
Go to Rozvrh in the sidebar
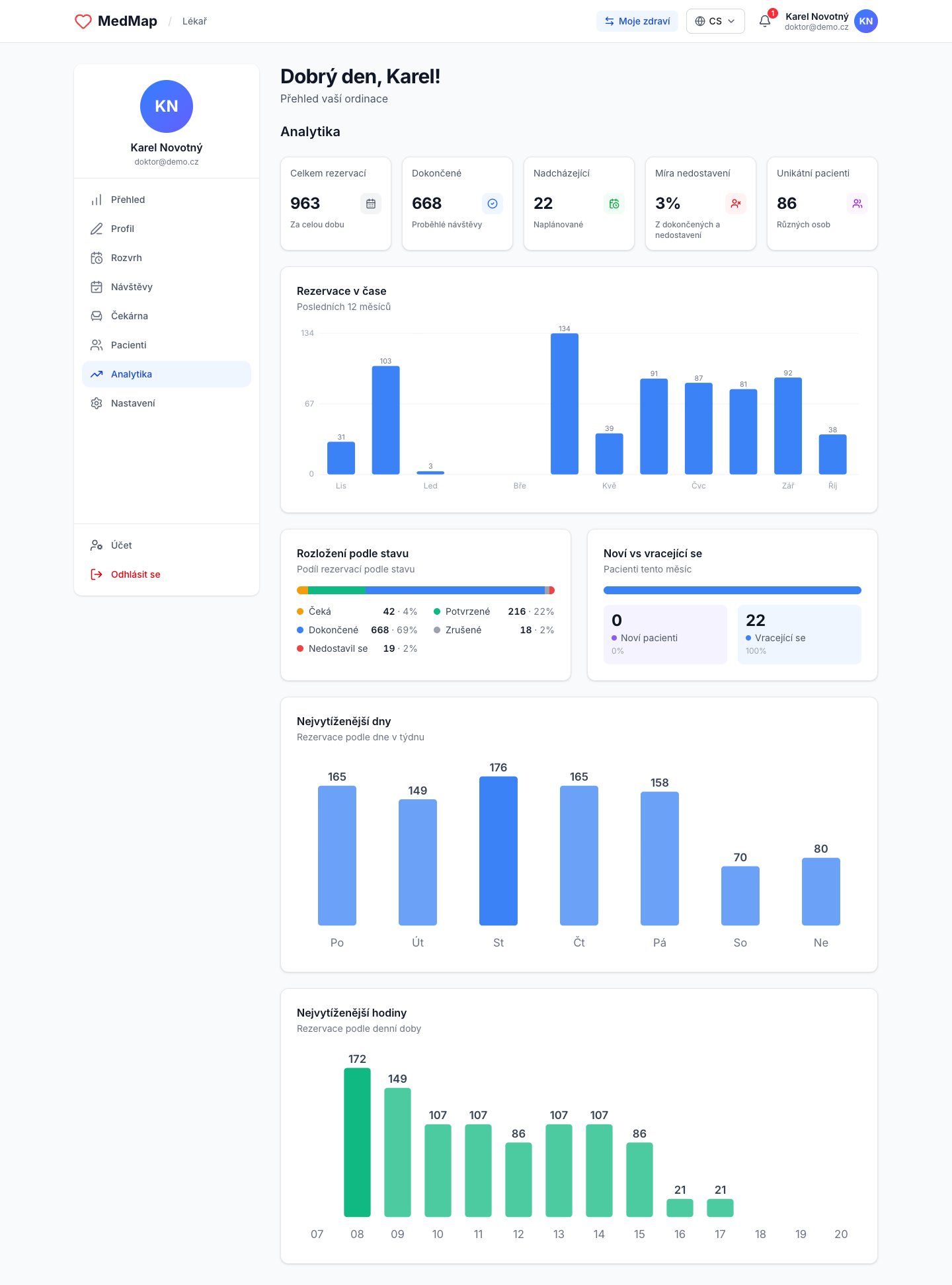(167, 258)
